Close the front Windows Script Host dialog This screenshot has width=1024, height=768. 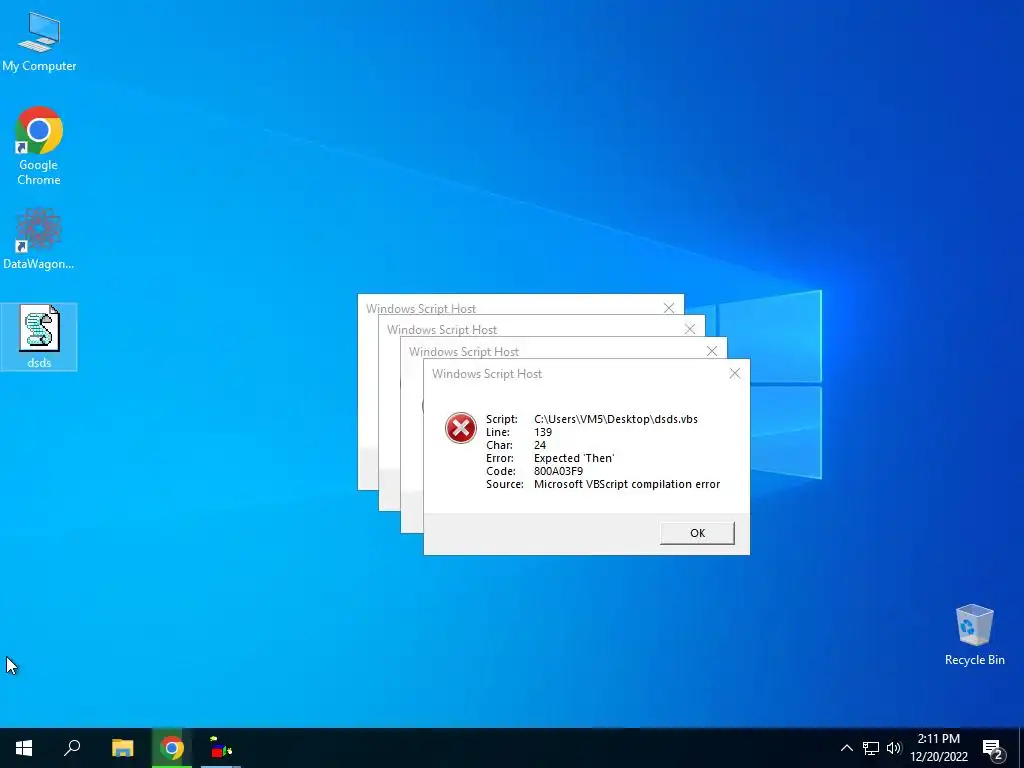(x=735, y=373)
